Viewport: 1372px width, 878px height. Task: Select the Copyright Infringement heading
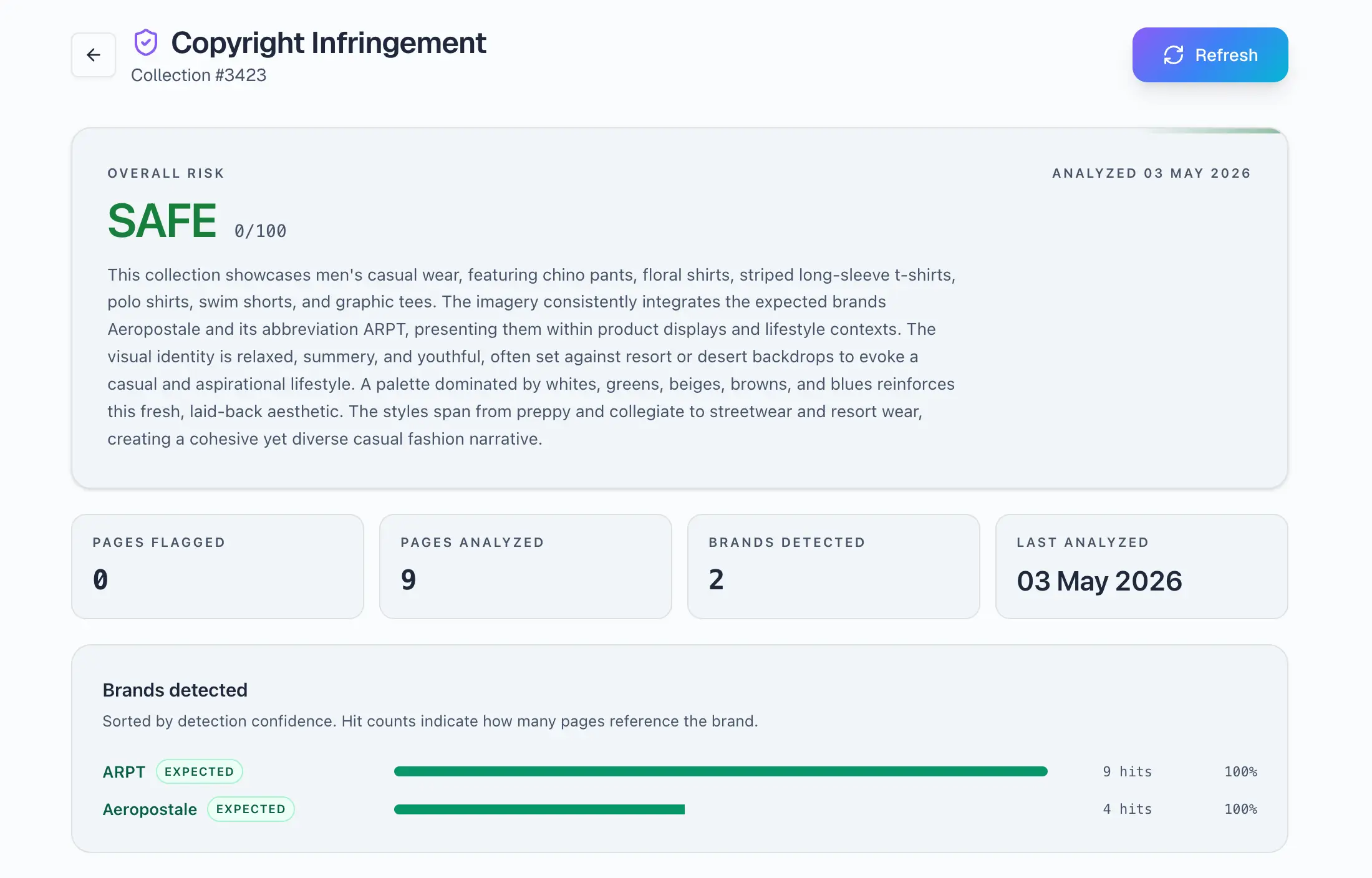[329, 43]
